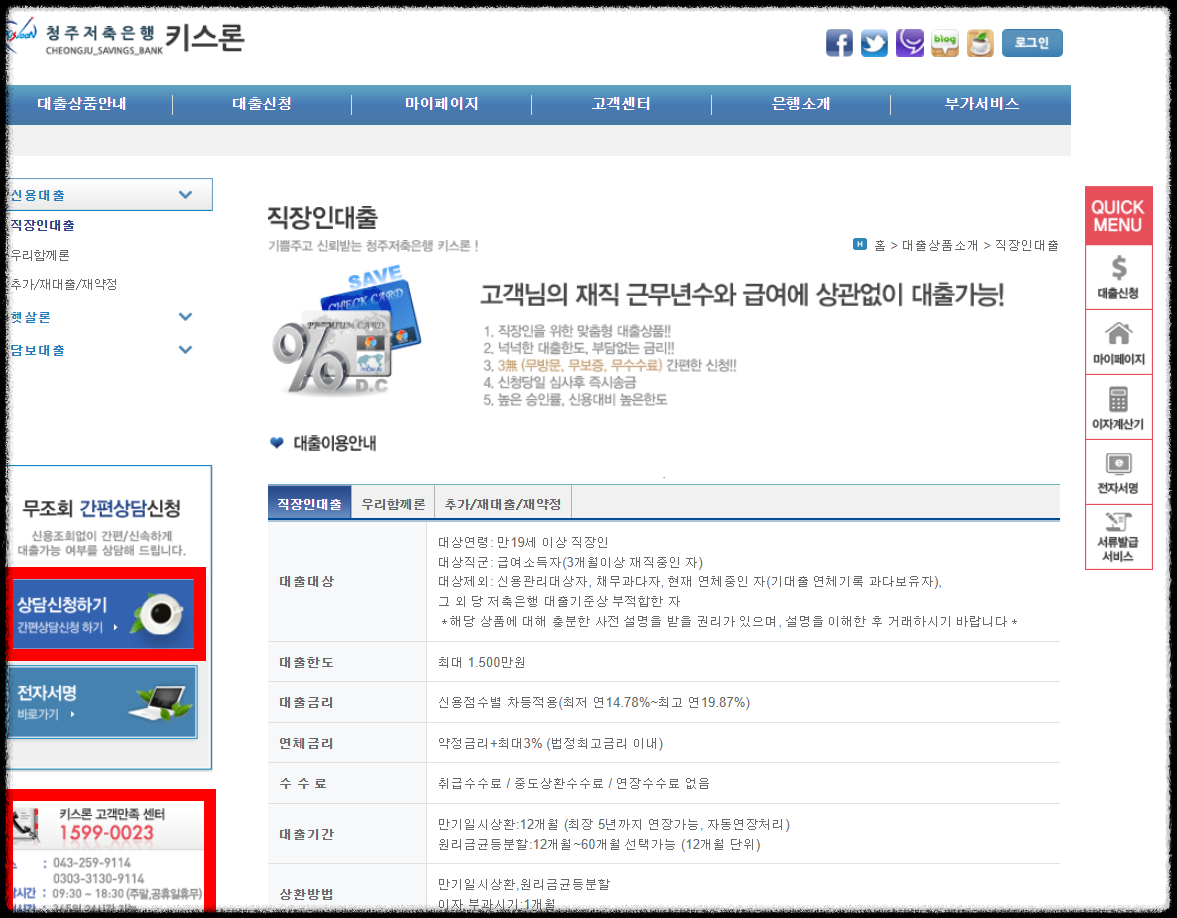Click the QUICK MENU header
The width and height of the screenshot is (1177, 918).
pos(1118,215)
